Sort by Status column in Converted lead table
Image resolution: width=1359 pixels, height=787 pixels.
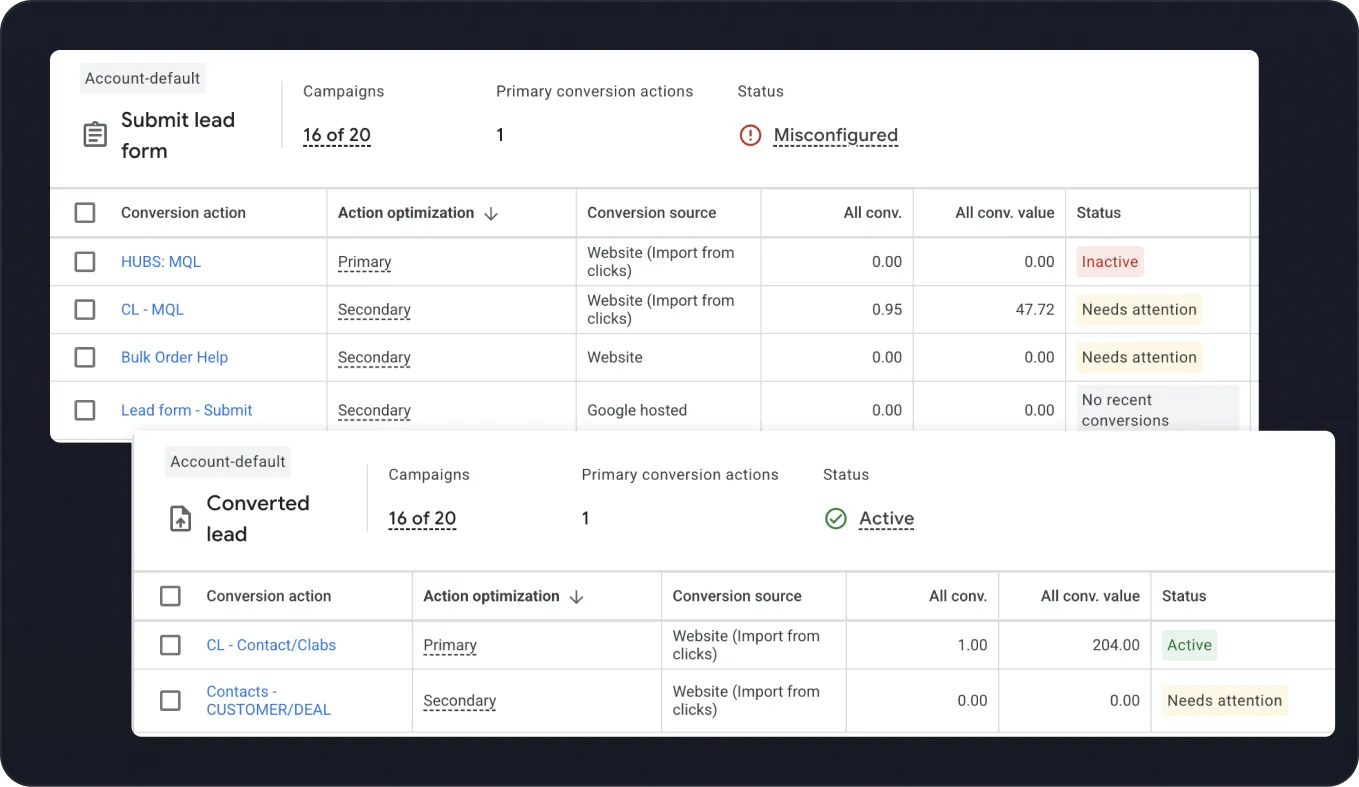click(1184, 596)
